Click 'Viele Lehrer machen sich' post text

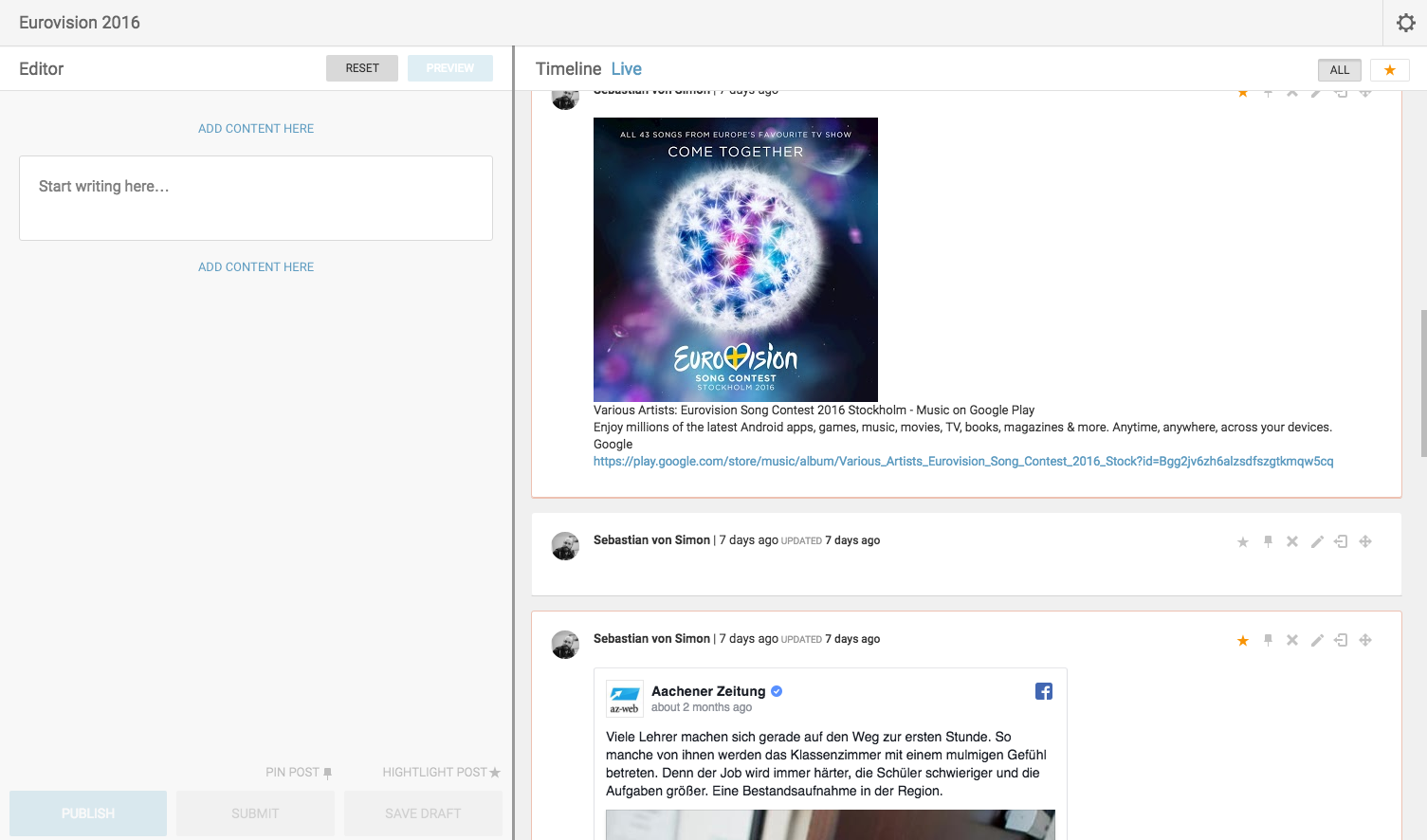coord(827,764)
